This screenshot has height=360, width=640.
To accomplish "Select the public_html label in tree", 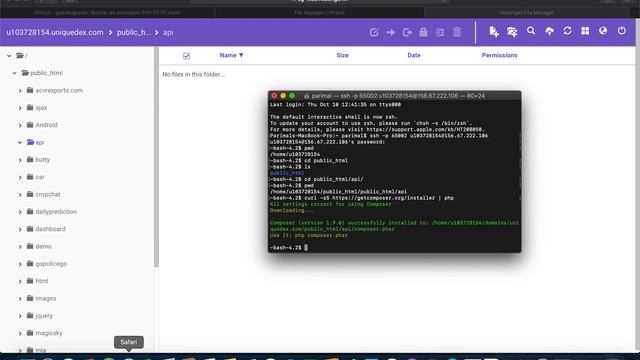I will click(47, 73).
